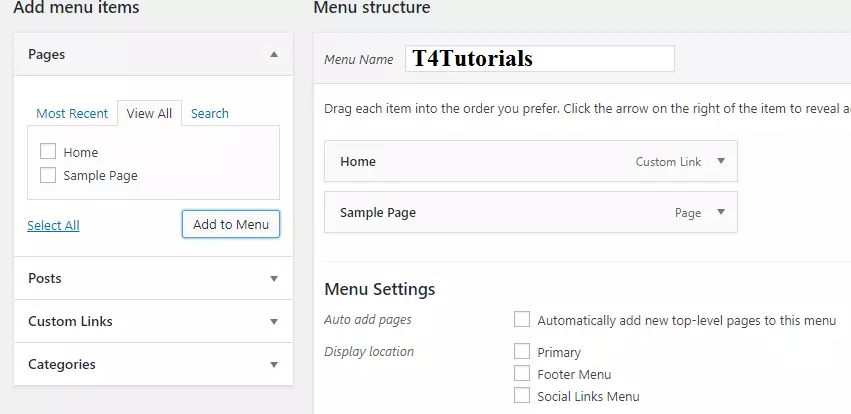Click the Custom Link type label
This screenshot has height=414, width=851.
pos(668,162)
